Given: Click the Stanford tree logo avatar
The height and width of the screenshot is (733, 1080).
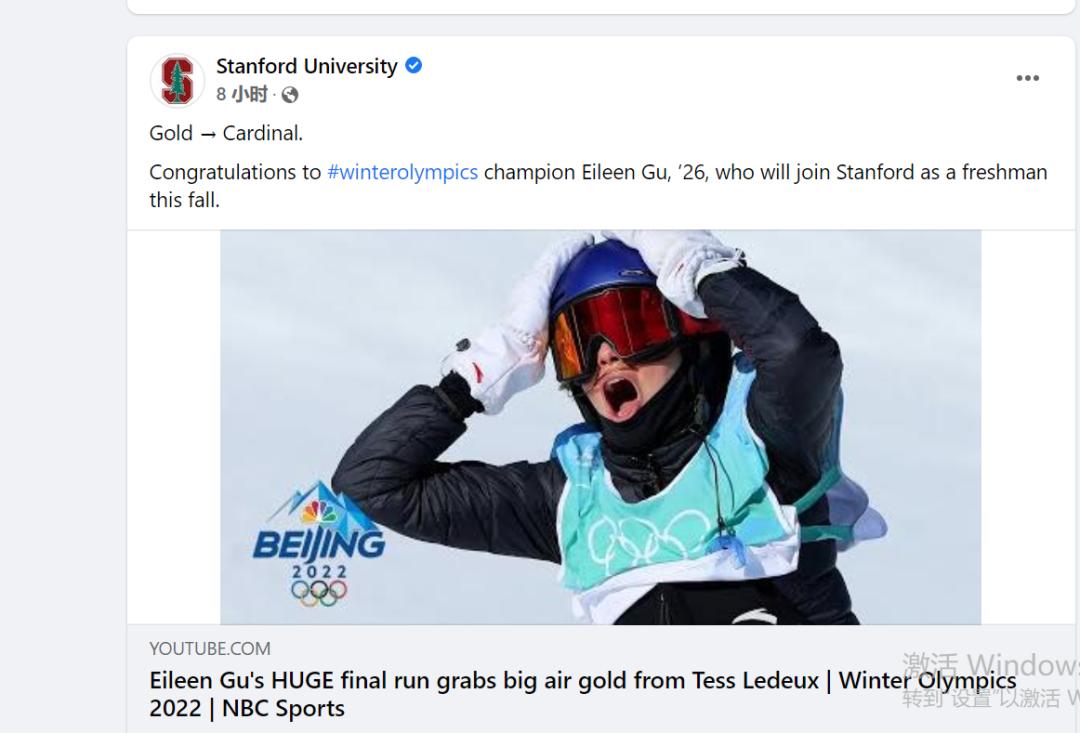Looking at the screenshot, I should [x=177, y=80].
